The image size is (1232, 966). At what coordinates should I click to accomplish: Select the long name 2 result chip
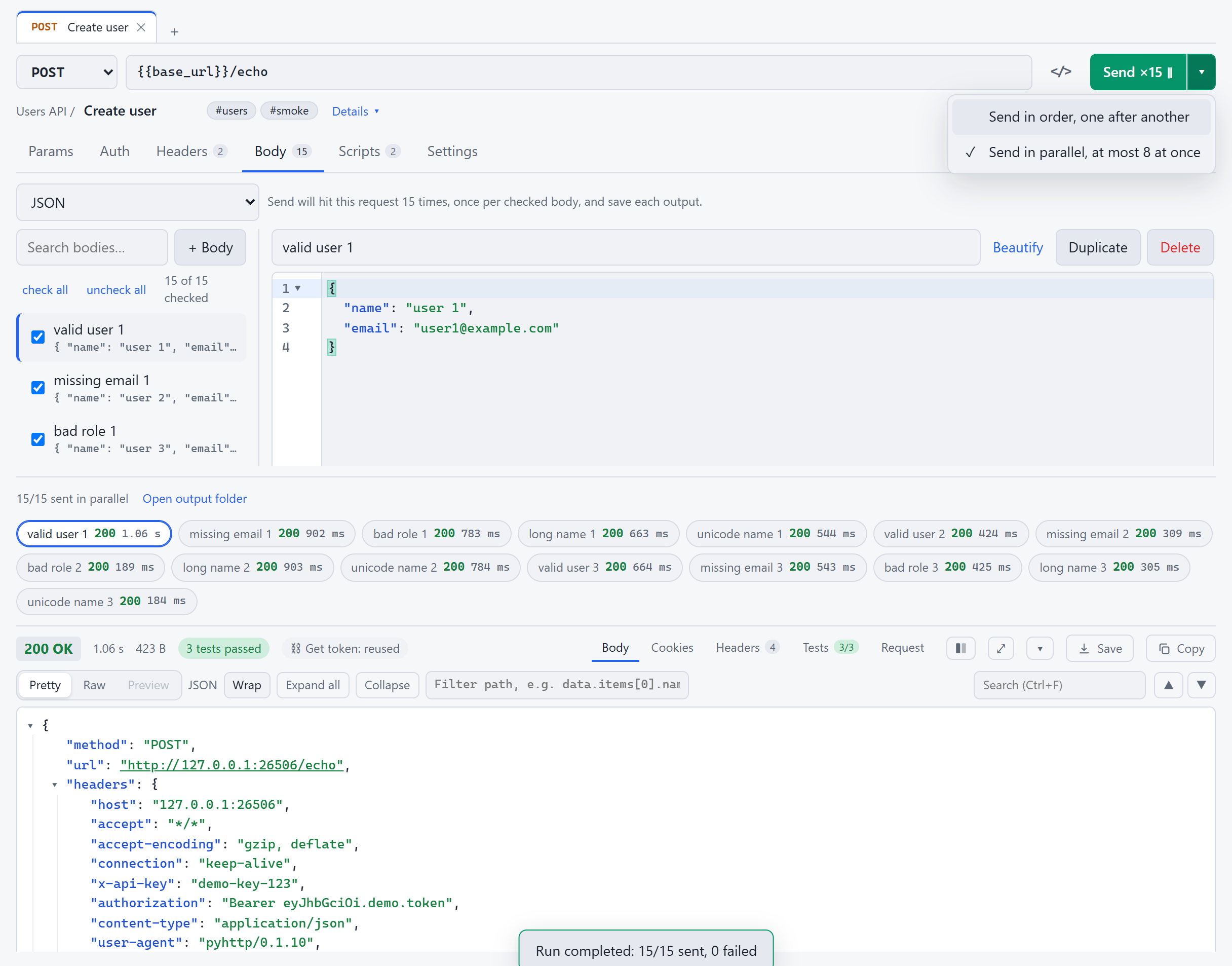click(x=252, y=567)
